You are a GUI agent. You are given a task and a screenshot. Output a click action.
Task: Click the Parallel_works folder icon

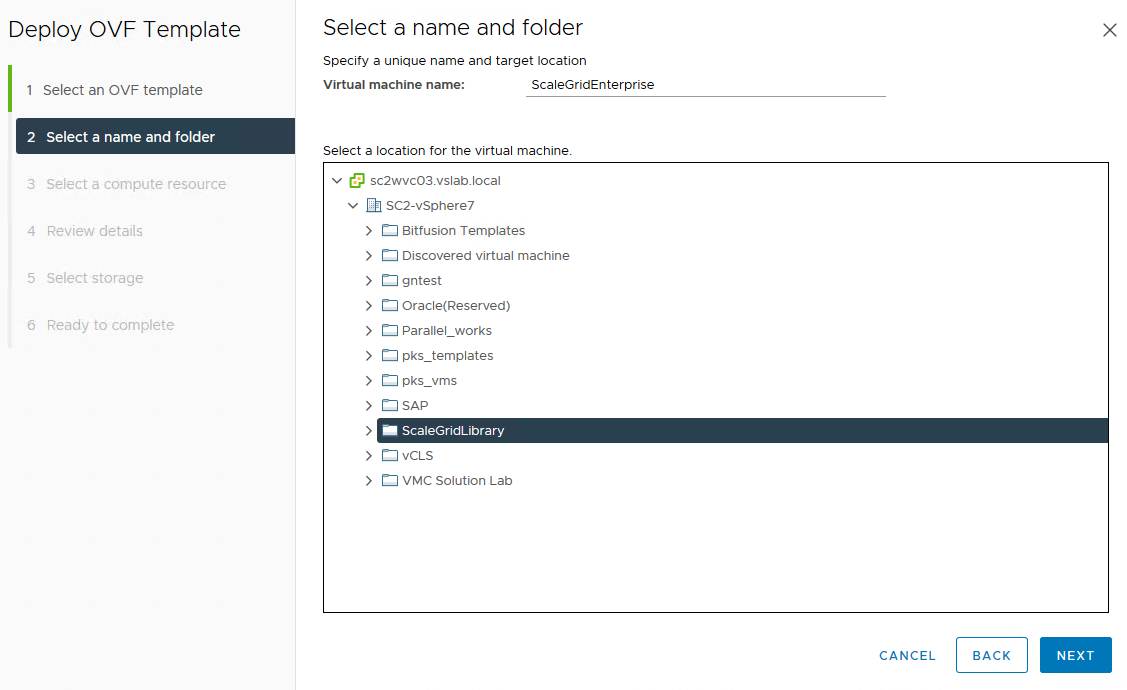[x=390, y=331]
